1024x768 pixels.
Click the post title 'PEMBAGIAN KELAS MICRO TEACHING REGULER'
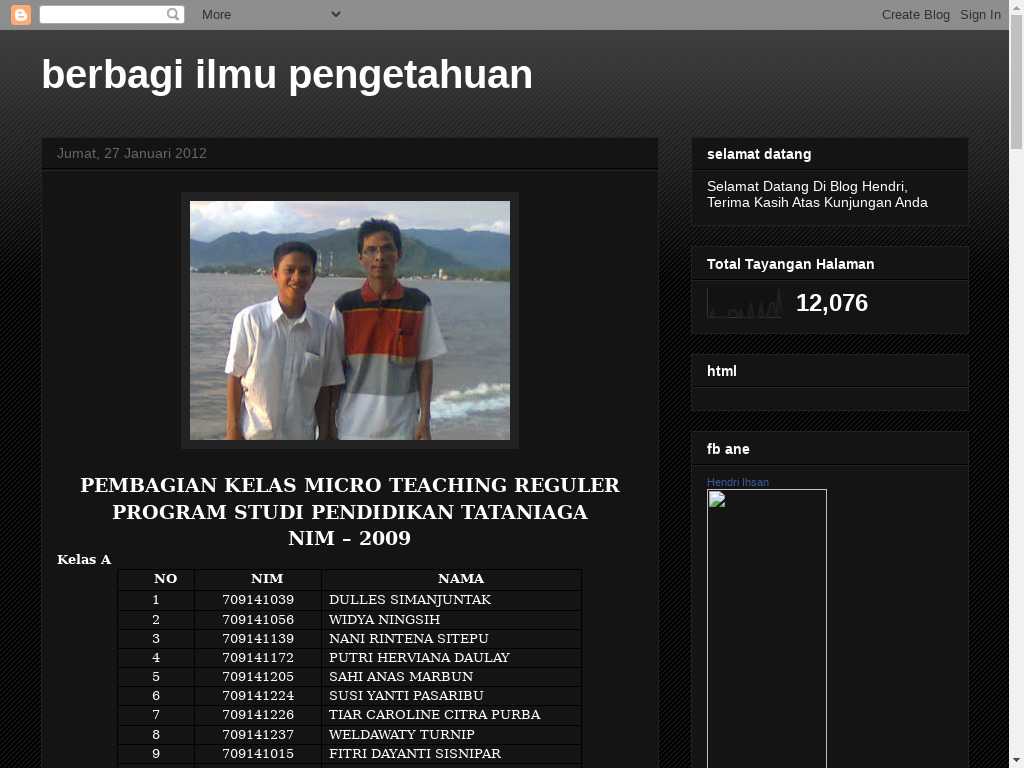[350, 485]
